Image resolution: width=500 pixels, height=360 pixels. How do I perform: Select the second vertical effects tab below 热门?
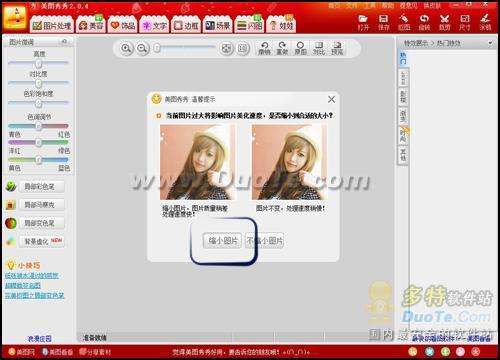click(x=403, y=77)
